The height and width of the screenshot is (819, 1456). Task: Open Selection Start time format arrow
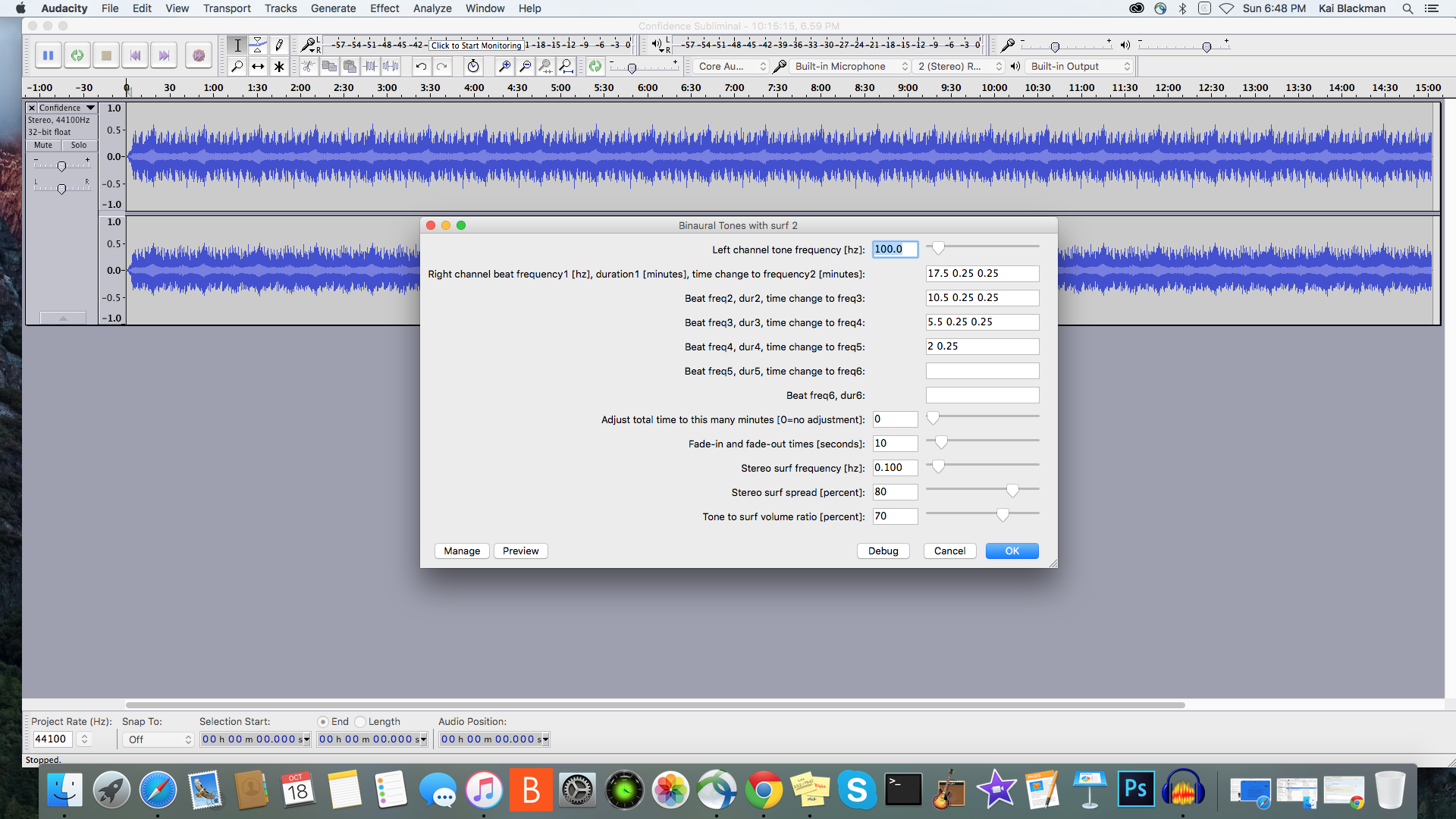(306, 739)
